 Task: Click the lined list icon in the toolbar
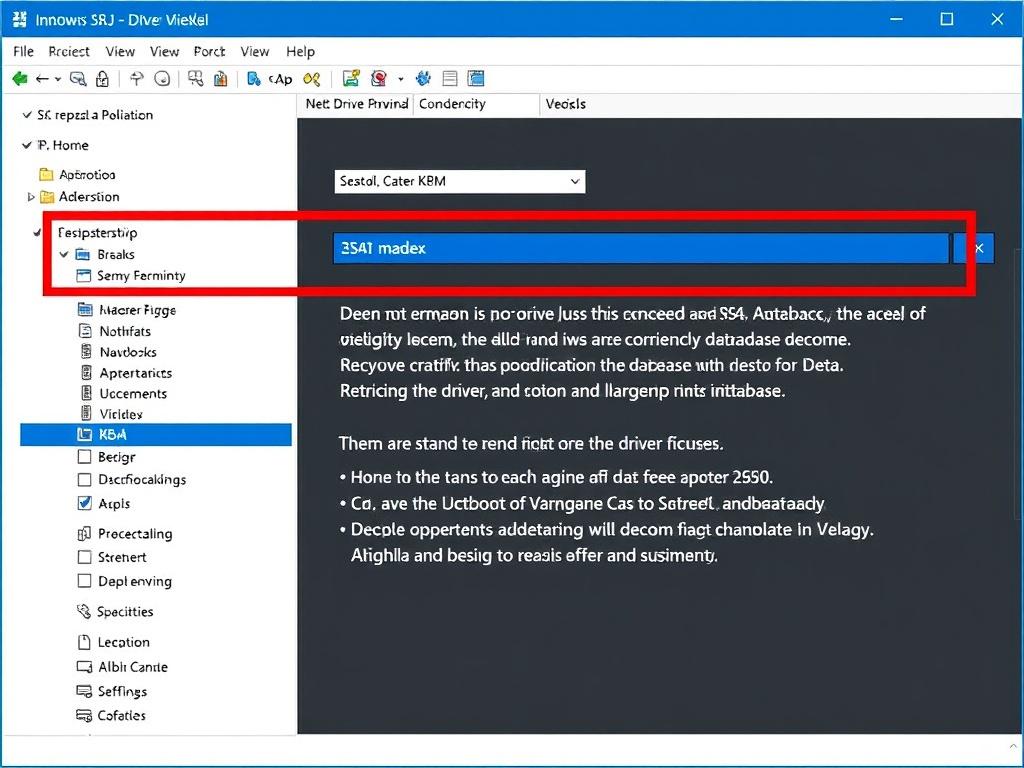coord(450,79)
